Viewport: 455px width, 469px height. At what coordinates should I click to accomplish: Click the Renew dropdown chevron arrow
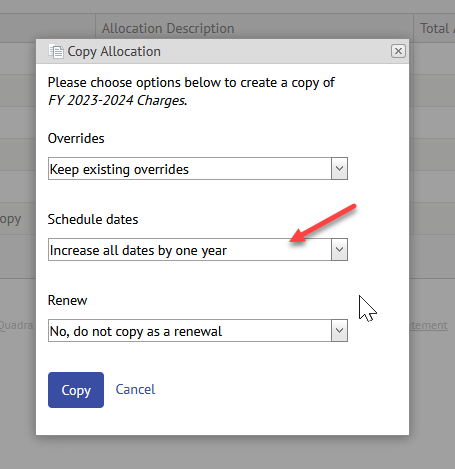coord(339,331)
